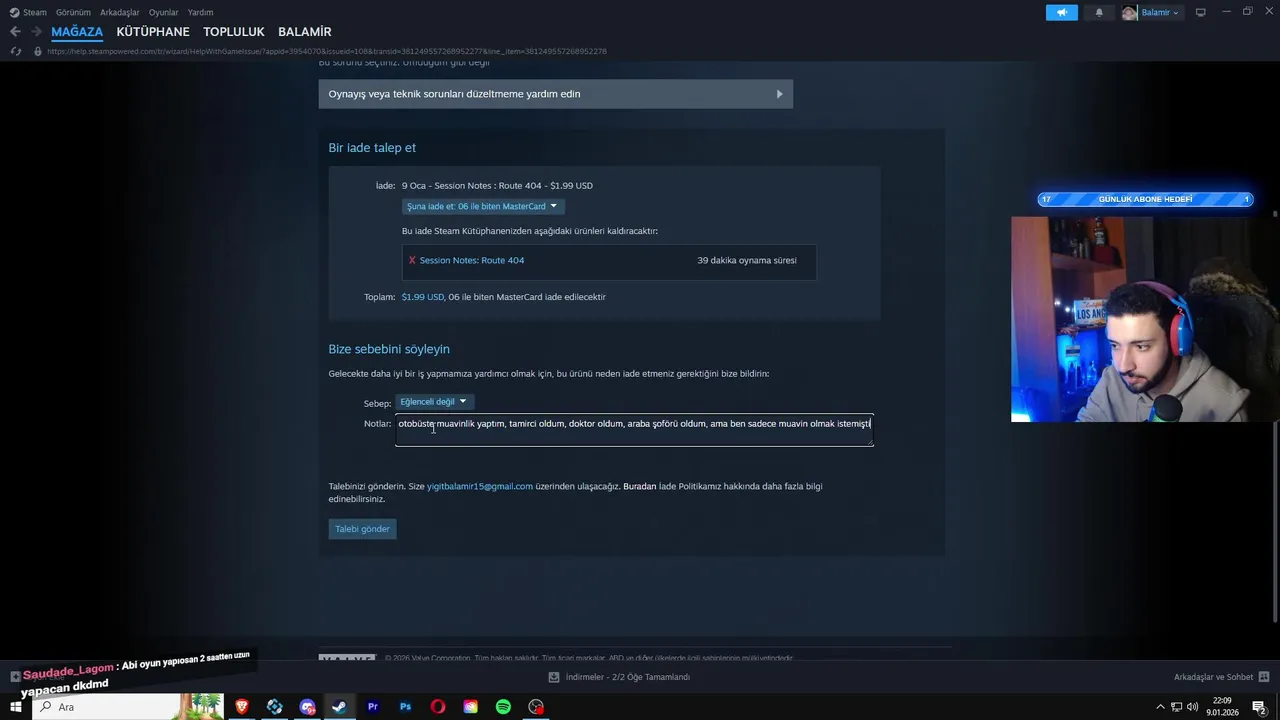Open the Oyunlar menu
This screenshot has width=1280, height=720.
coord(163,12)
